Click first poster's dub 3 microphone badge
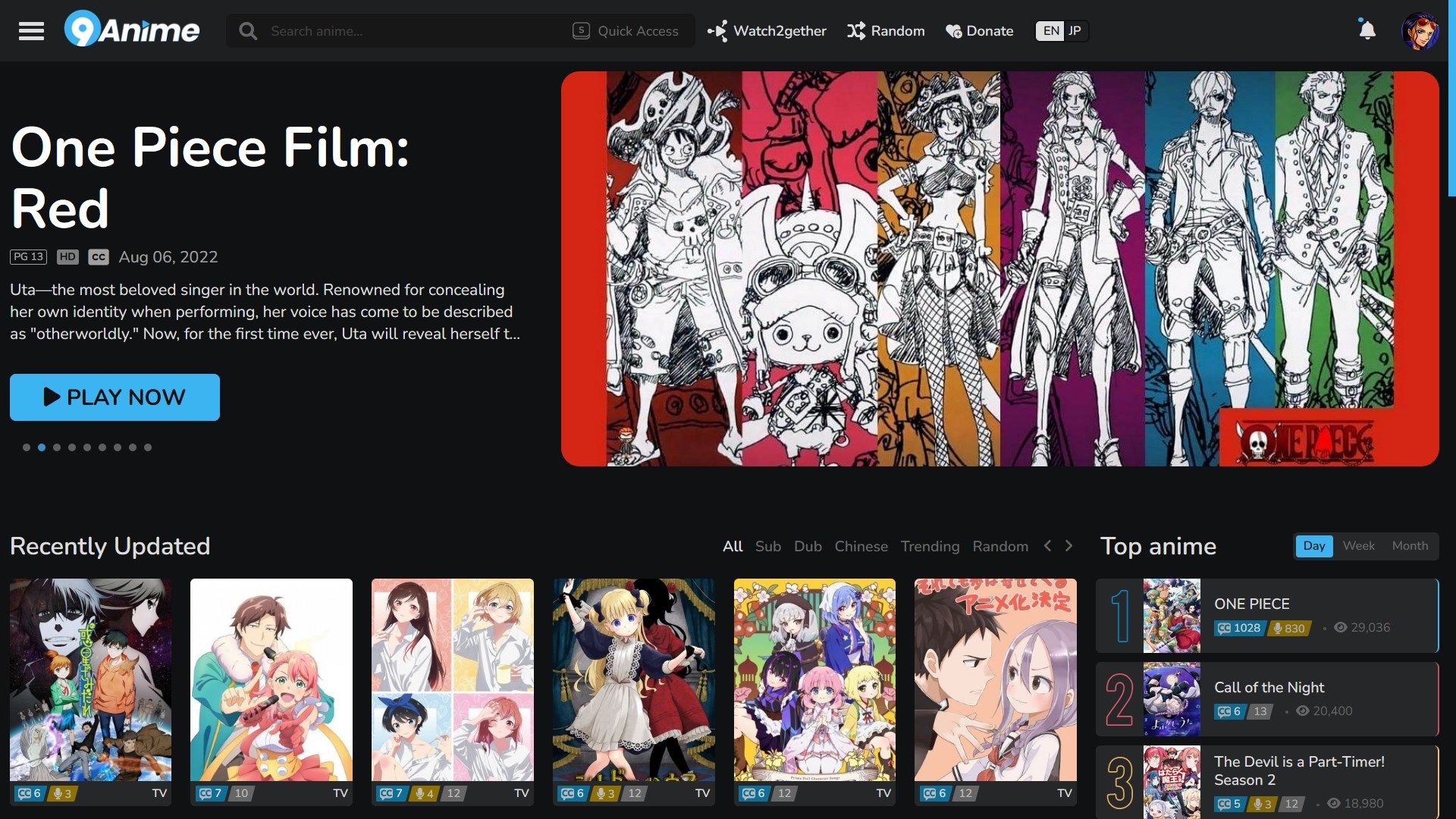 coord(62,793)
